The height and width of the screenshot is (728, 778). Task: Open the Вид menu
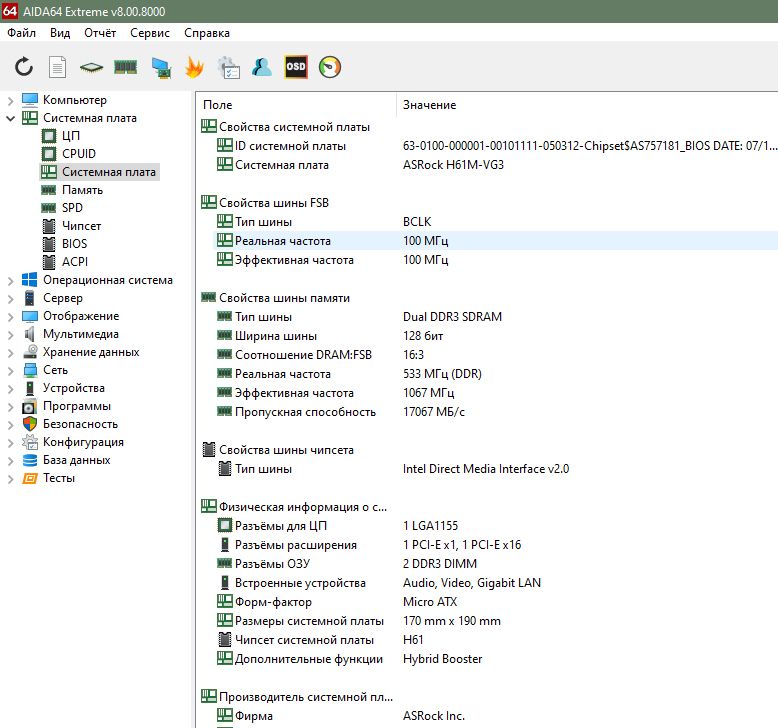pos(60,33)
